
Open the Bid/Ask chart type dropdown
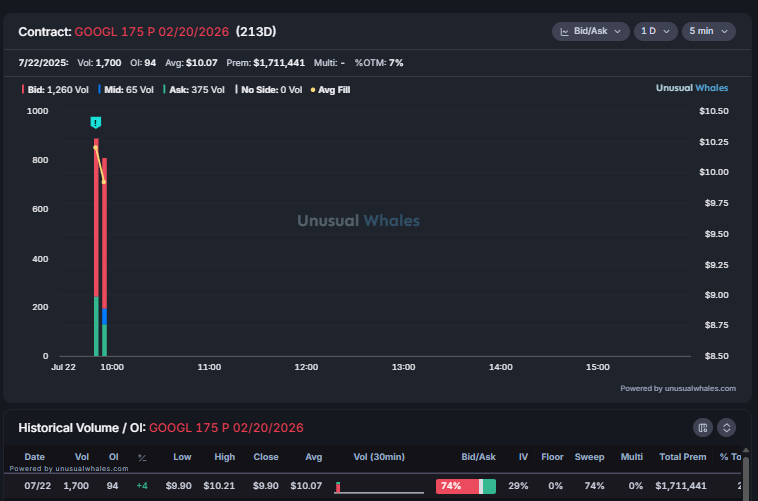590,31
